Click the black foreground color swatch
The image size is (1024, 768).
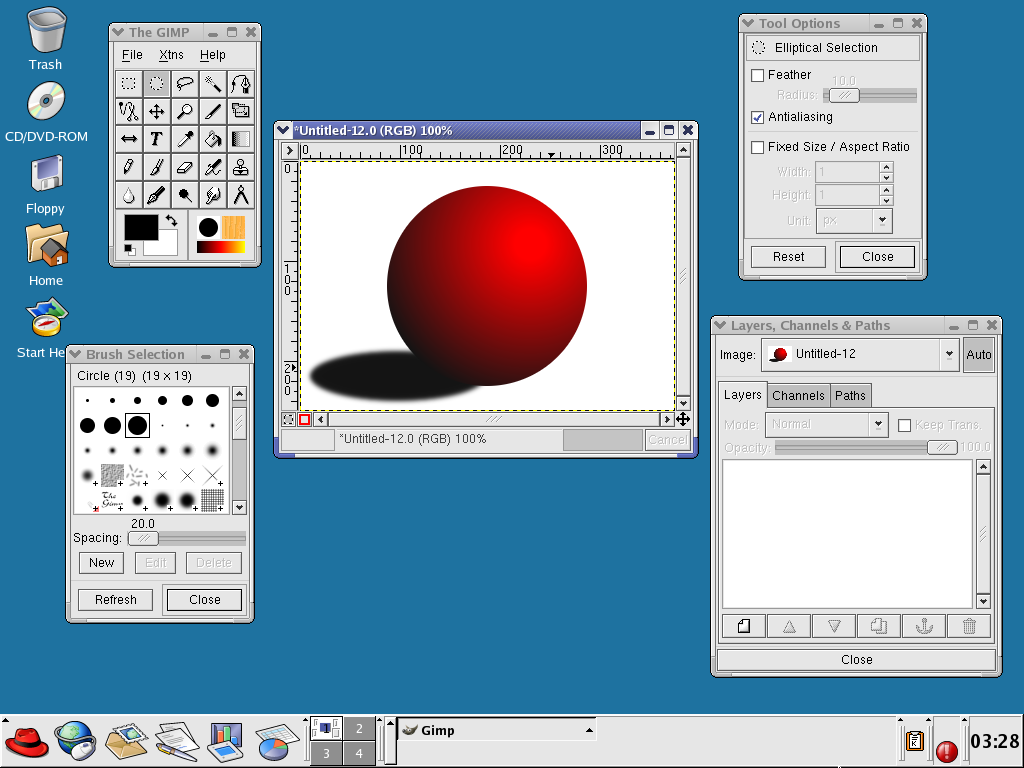click(141, 227)
